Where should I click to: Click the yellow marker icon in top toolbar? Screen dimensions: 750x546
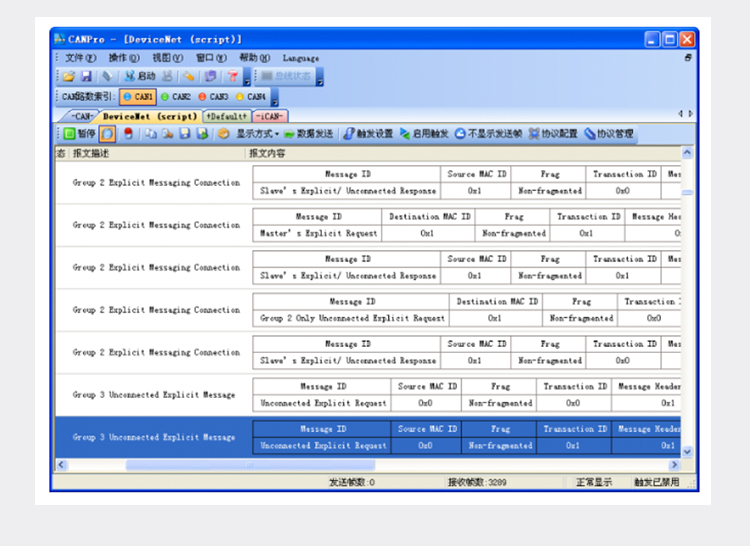coord(189,76)
